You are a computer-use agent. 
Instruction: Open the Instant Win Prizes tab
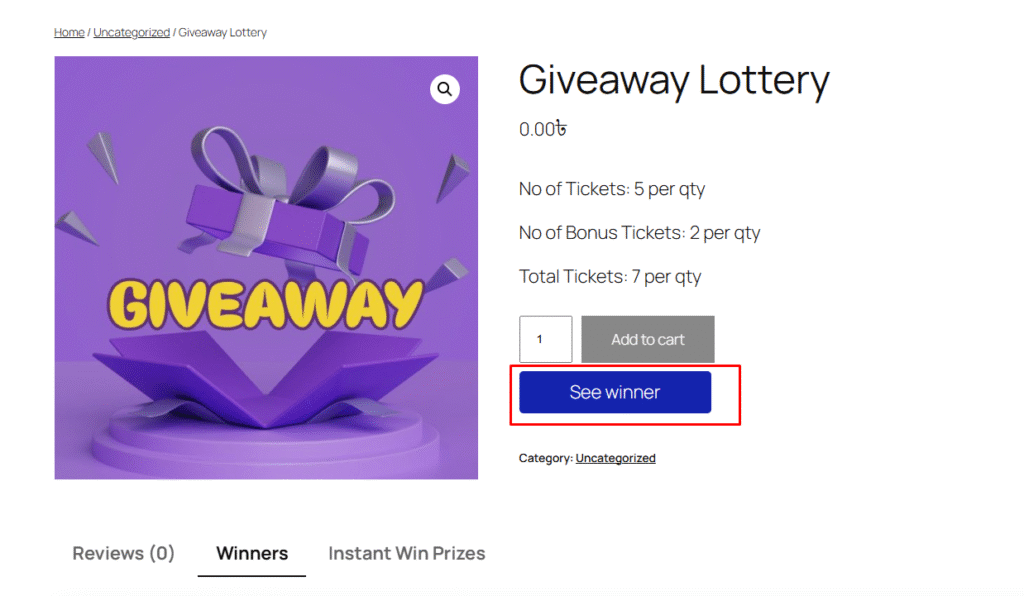coord(406,553)
